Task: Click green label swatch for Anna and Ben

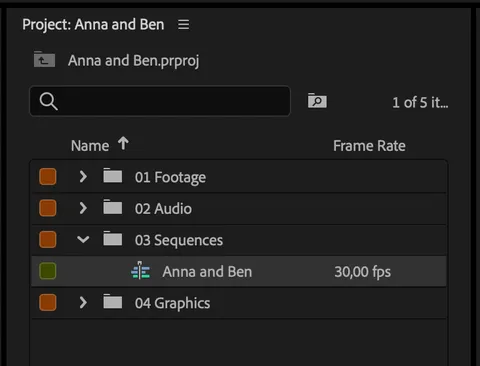Action: 48,271
